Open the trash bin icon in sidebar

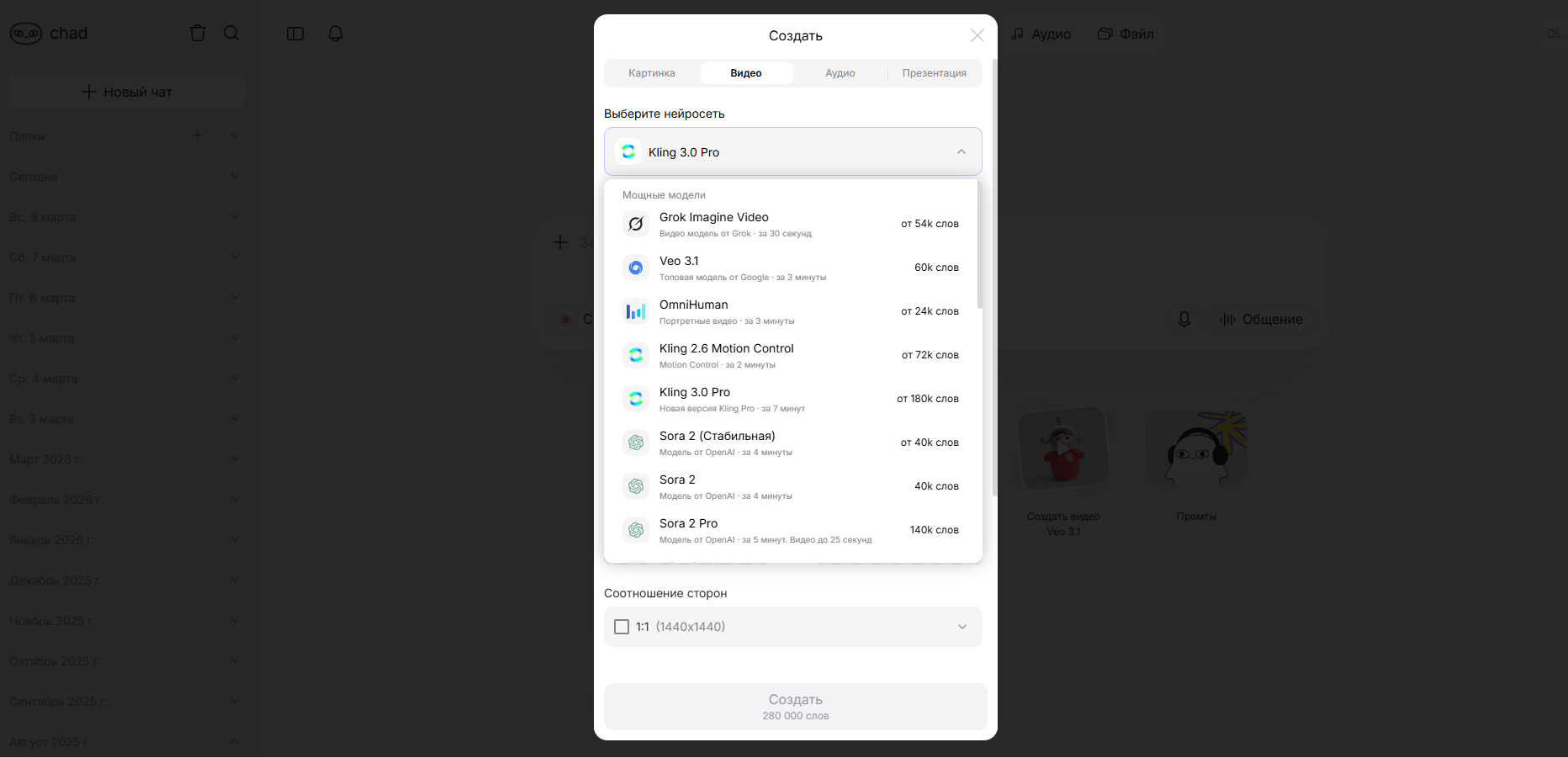[x=198, y=34]
